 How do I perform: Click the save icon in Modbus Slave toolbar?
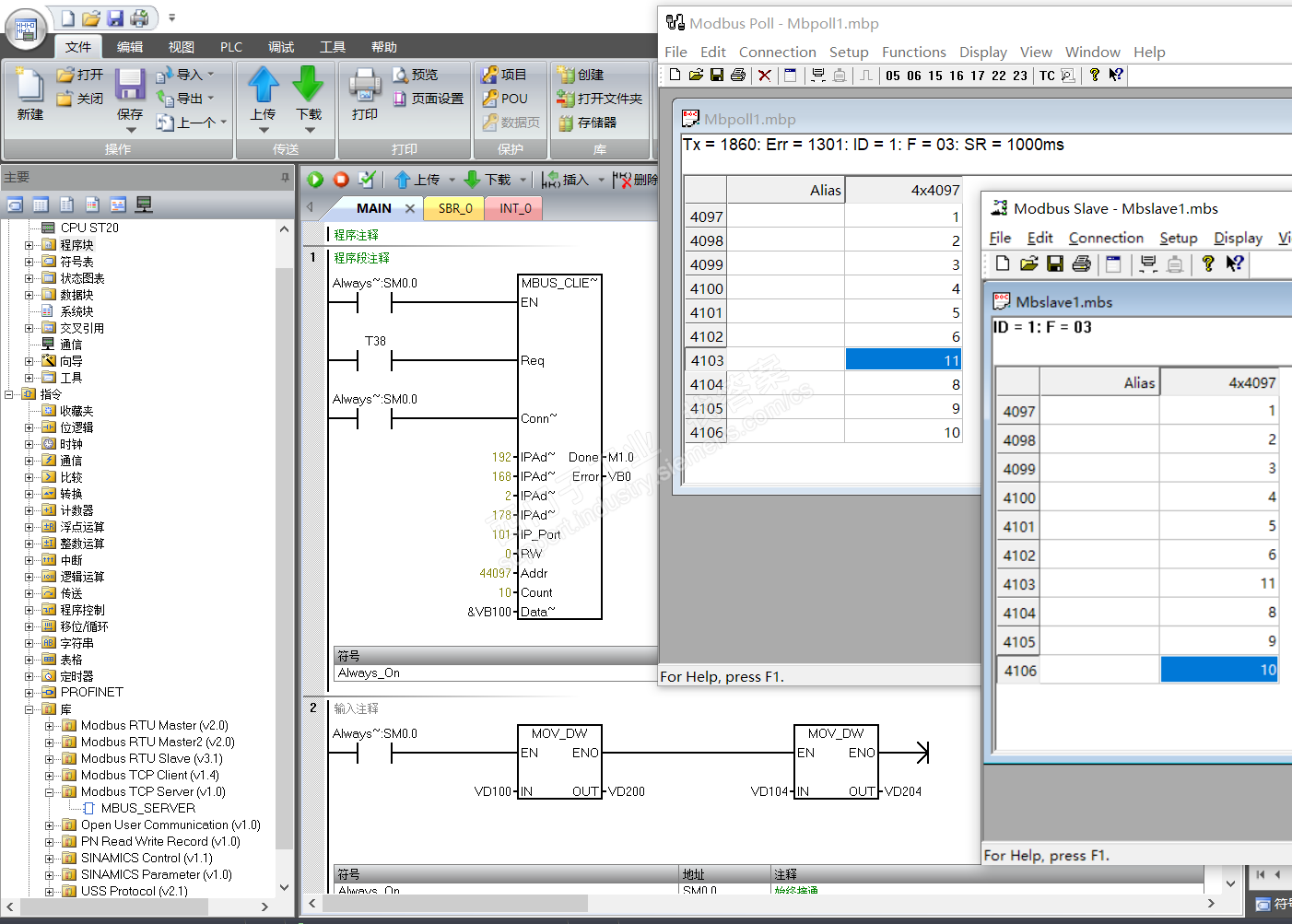1055,264
